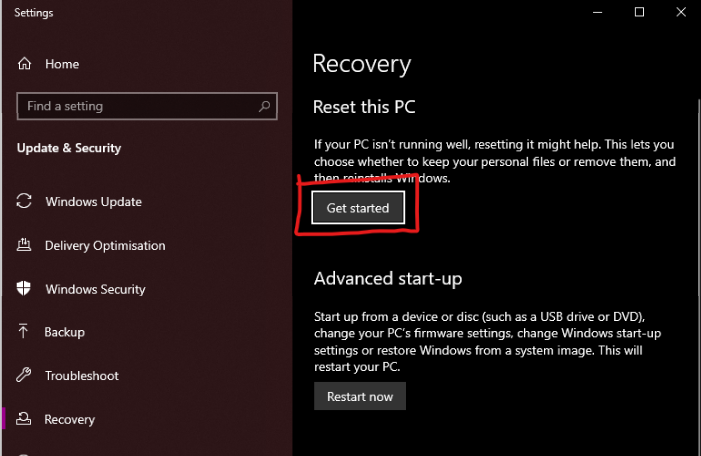Click the Home house icon

tap(25, 64)
